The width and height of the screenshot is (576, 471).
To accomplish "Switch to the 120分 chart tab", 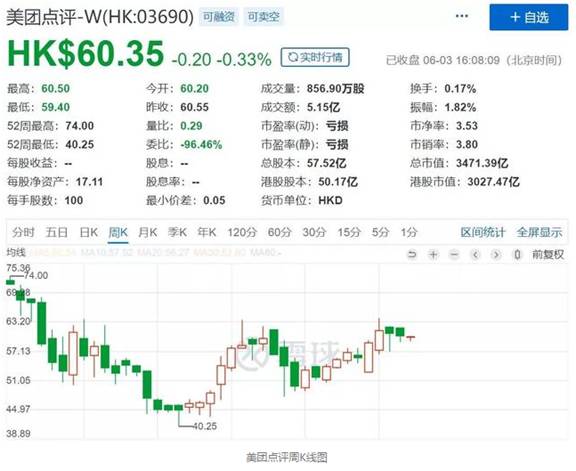I will tap(242, 232).
